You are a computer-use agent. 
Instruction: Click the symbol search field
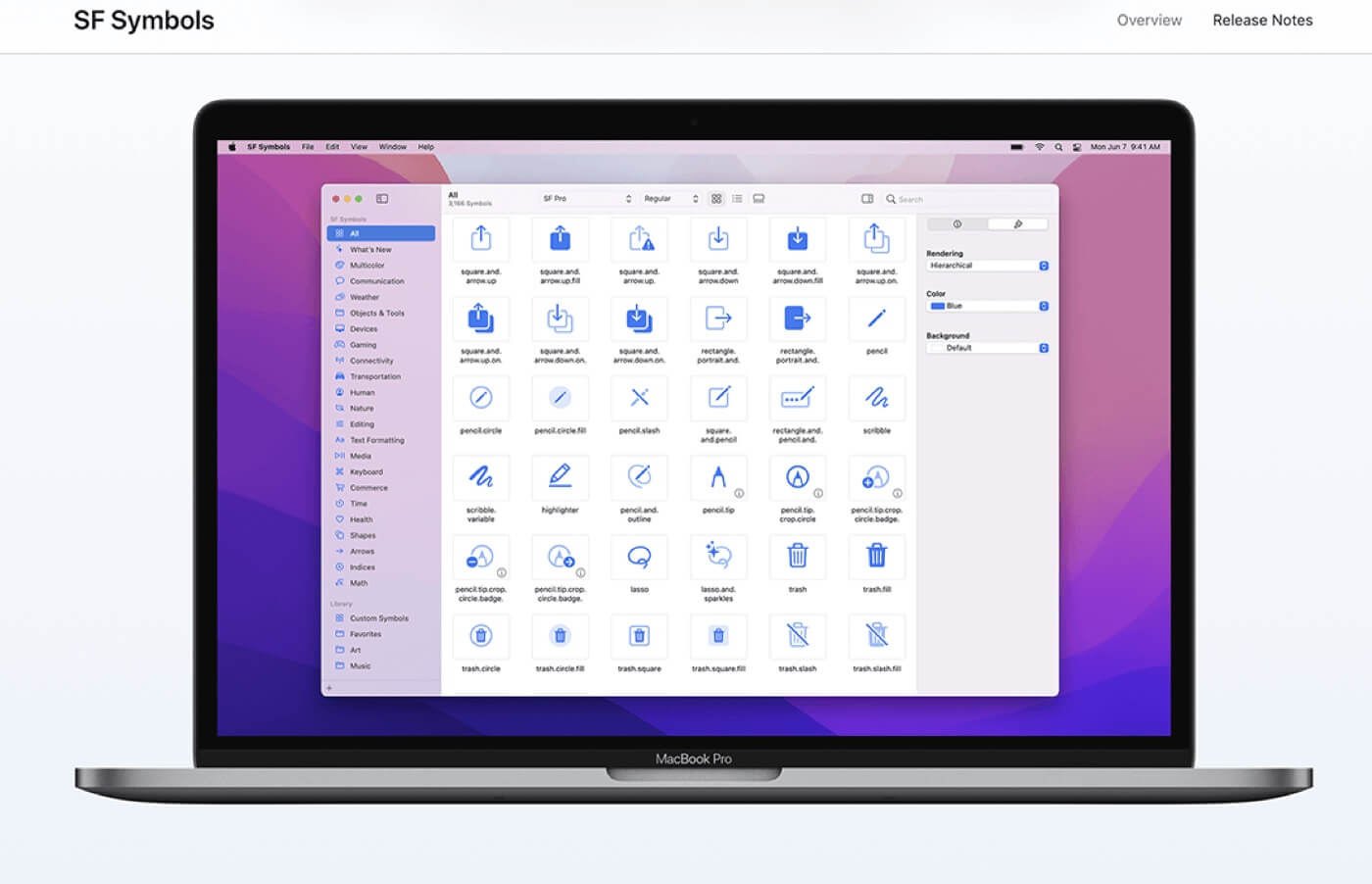[x=965, y=199]
